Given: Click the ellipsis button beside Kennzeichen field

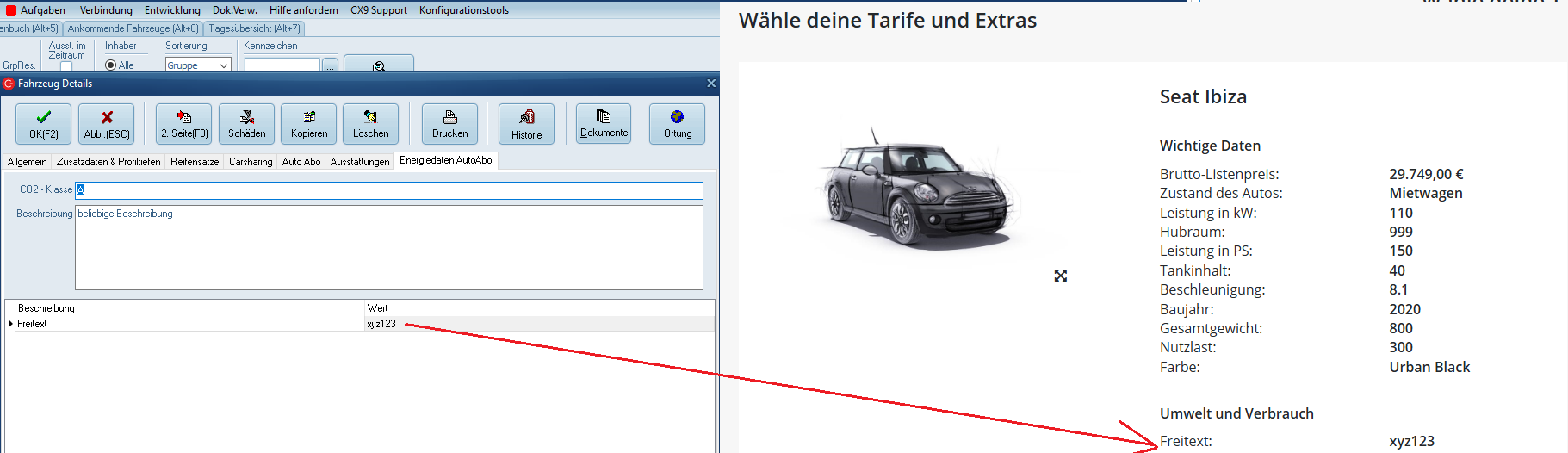Looking at the screenshot, I should (x=330, y=65).
